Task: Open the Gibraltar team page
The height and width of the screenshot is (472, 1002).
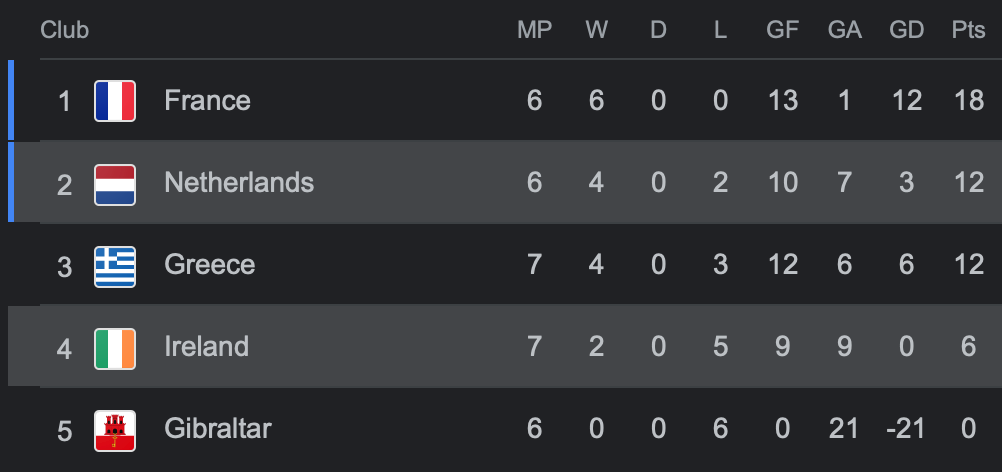Action: pyautogui.click(x=217, y=430)
